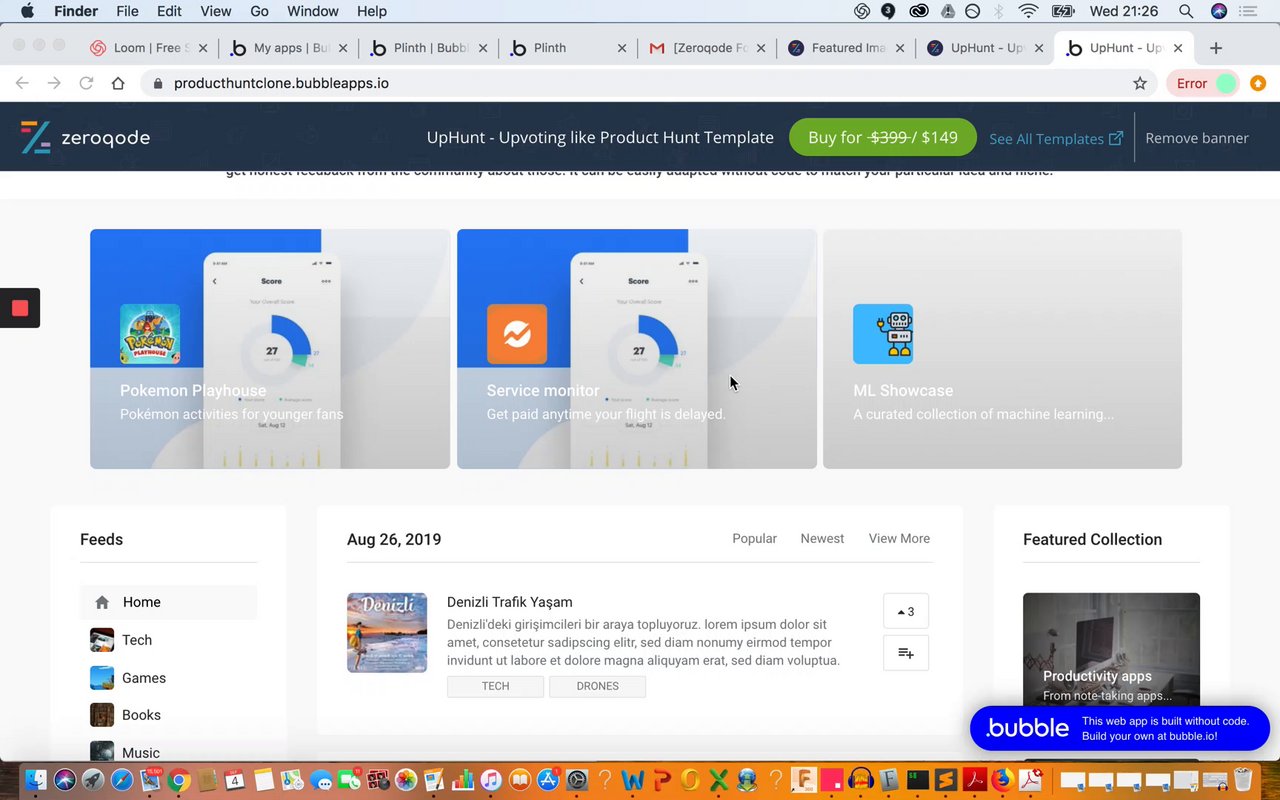
Task: Go back to the previous page
Action: point(22,83)
